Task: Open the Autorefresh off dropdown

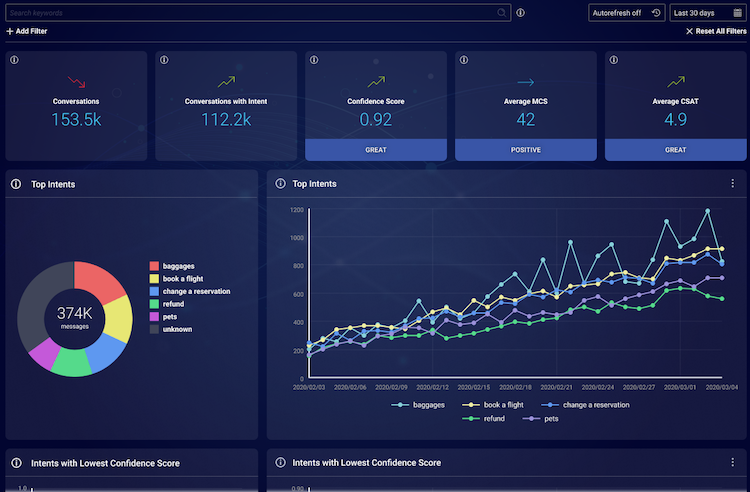Action: [x=626, y=13]
